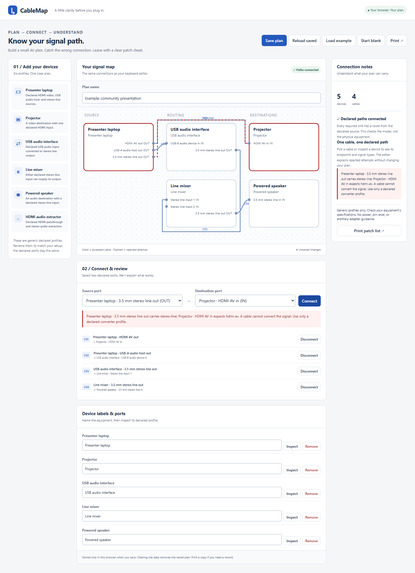Image resolution: width=415 pixels, height=573 pixels.
Task: Remove the Presenter laptop device
Action: tap(311, 447)
